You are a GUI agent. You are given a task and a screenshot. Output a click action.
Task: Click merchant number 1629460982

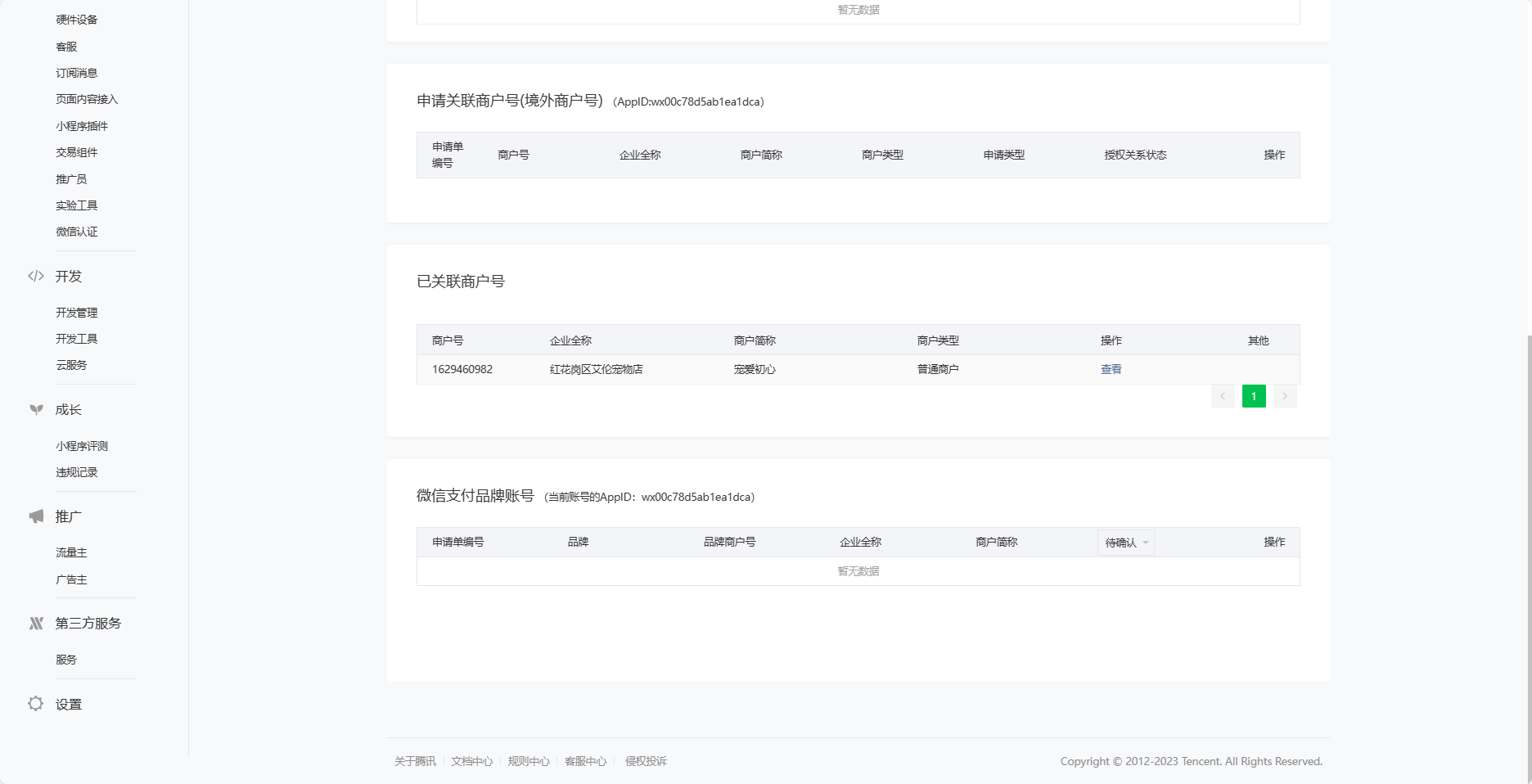click(x=462, y=369)
